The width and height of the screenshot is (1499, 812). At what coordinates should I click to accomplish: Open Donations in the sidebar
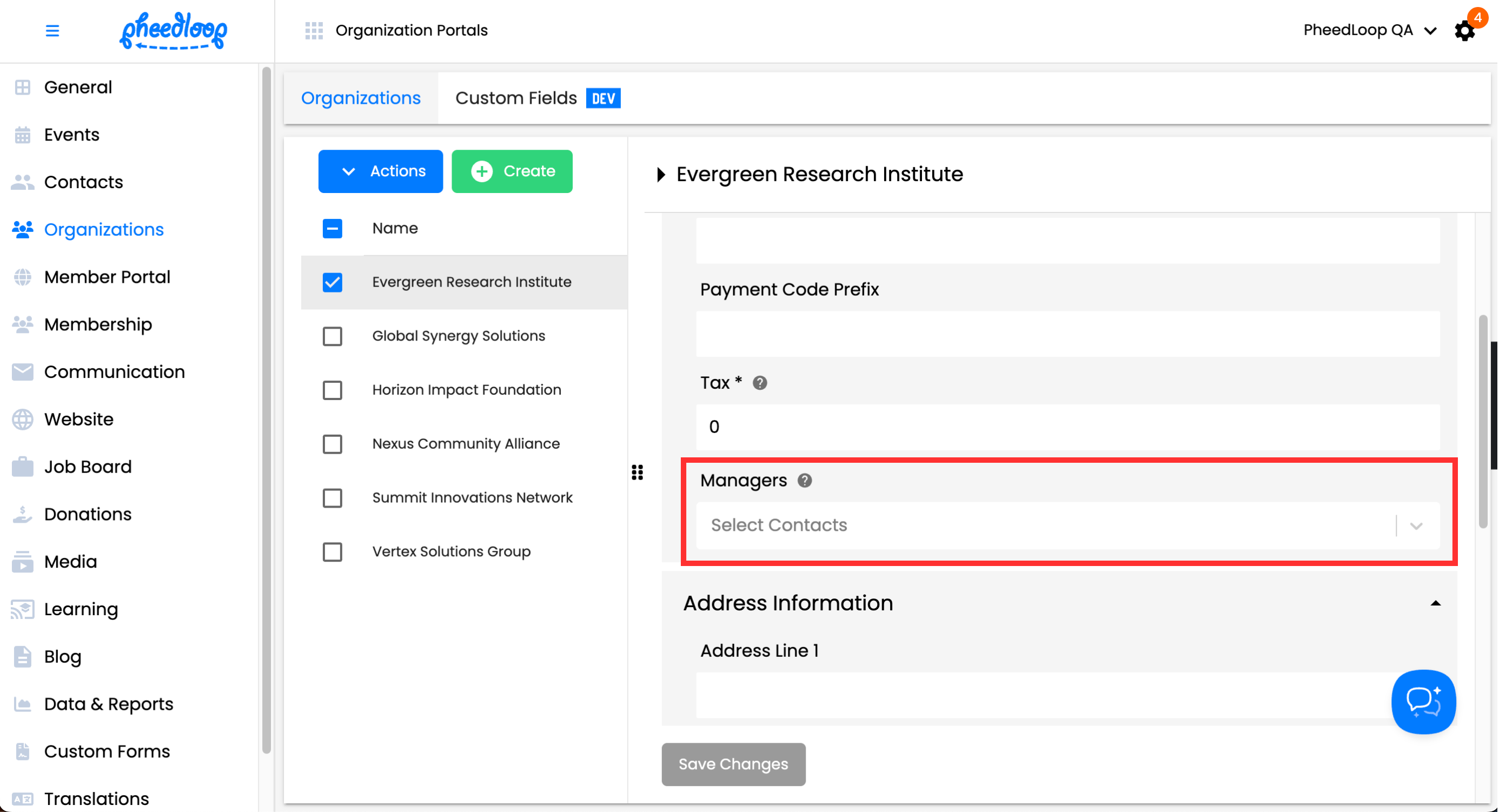click(x=87, y=514)
